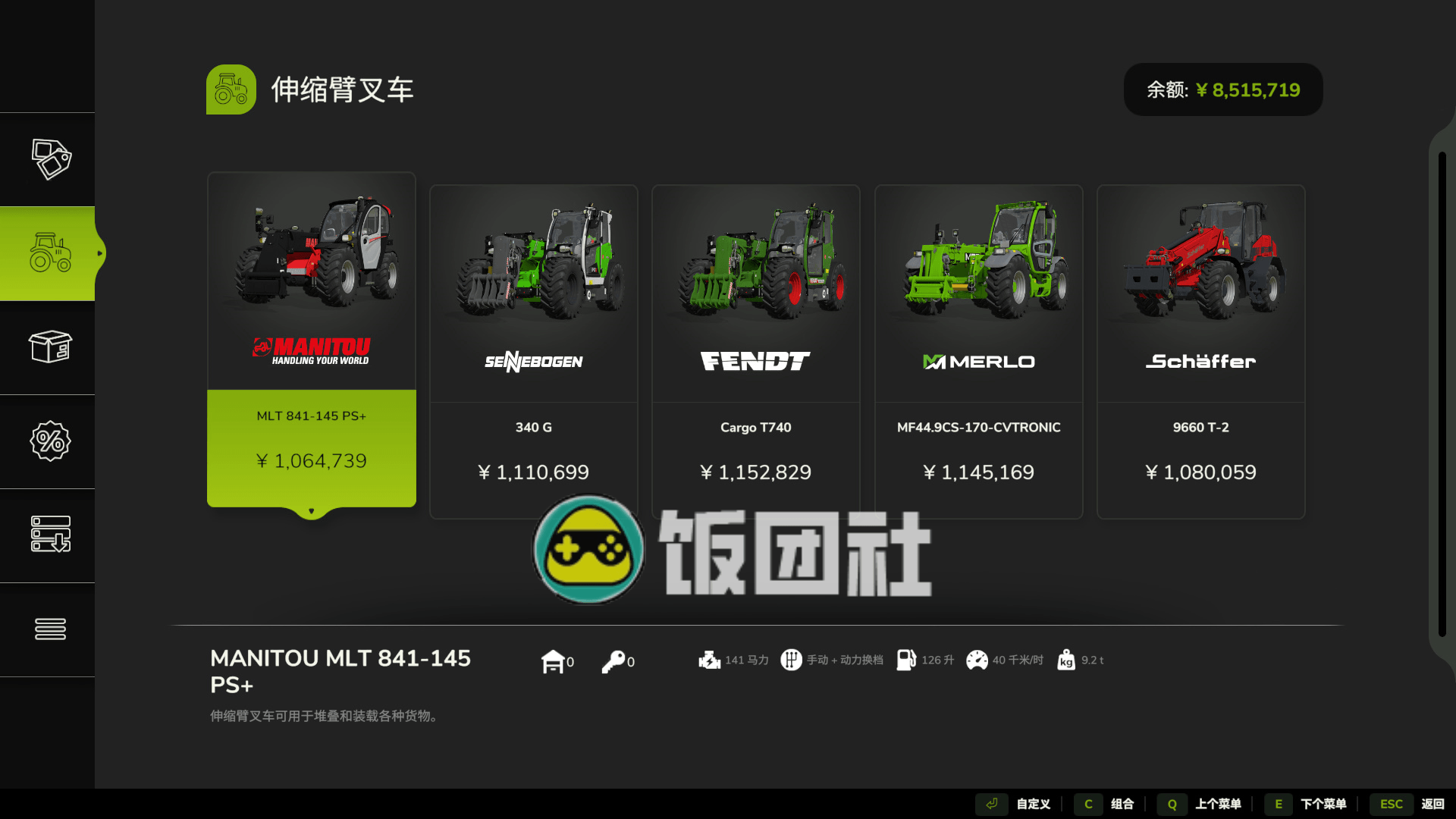Open the brands tag icon in sidebar
The image size is (1456, 819).
pos(51,159)
